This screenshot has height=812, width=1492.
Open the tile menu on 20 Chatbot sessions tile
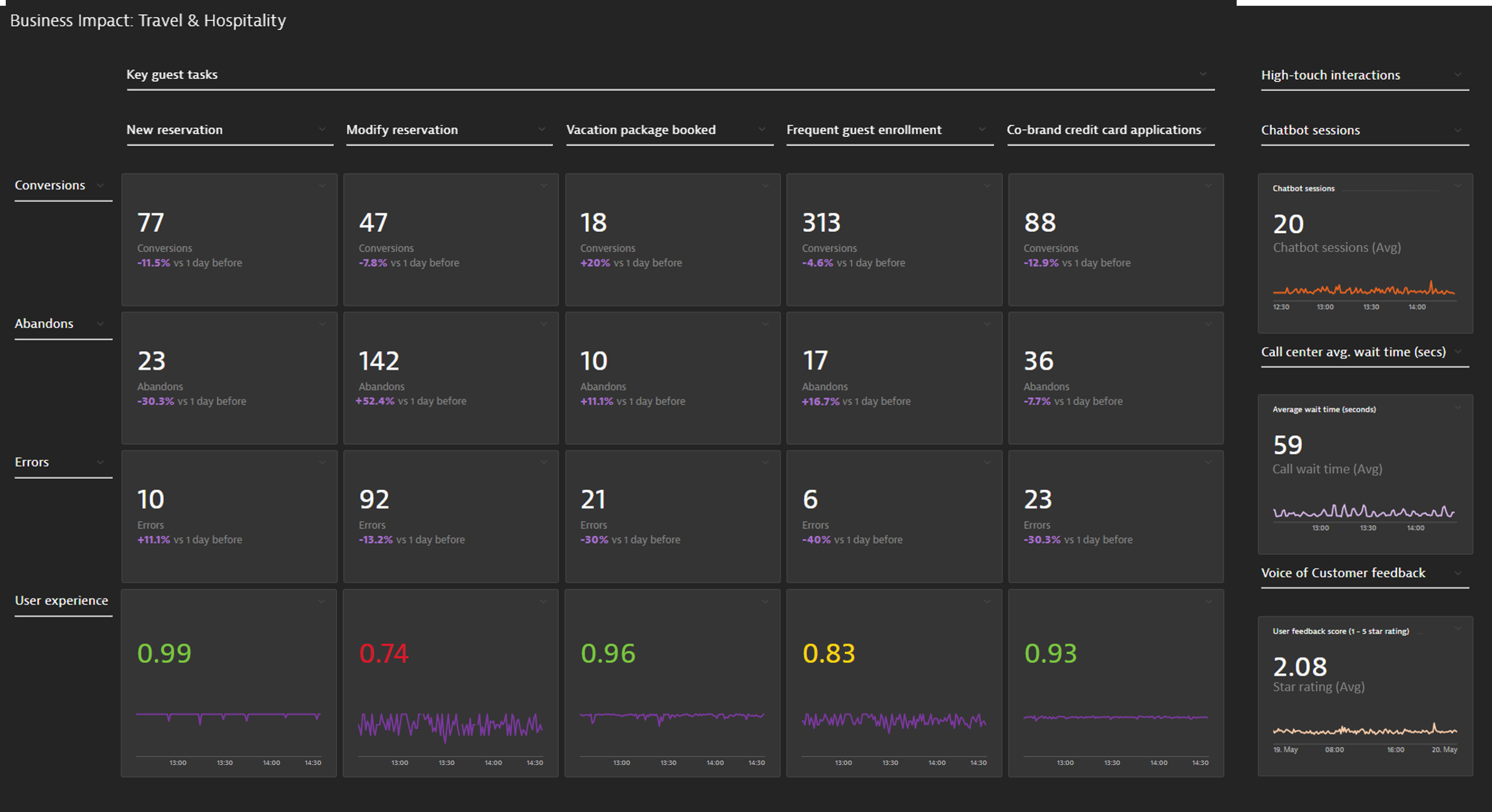(x=1458, y=186)
